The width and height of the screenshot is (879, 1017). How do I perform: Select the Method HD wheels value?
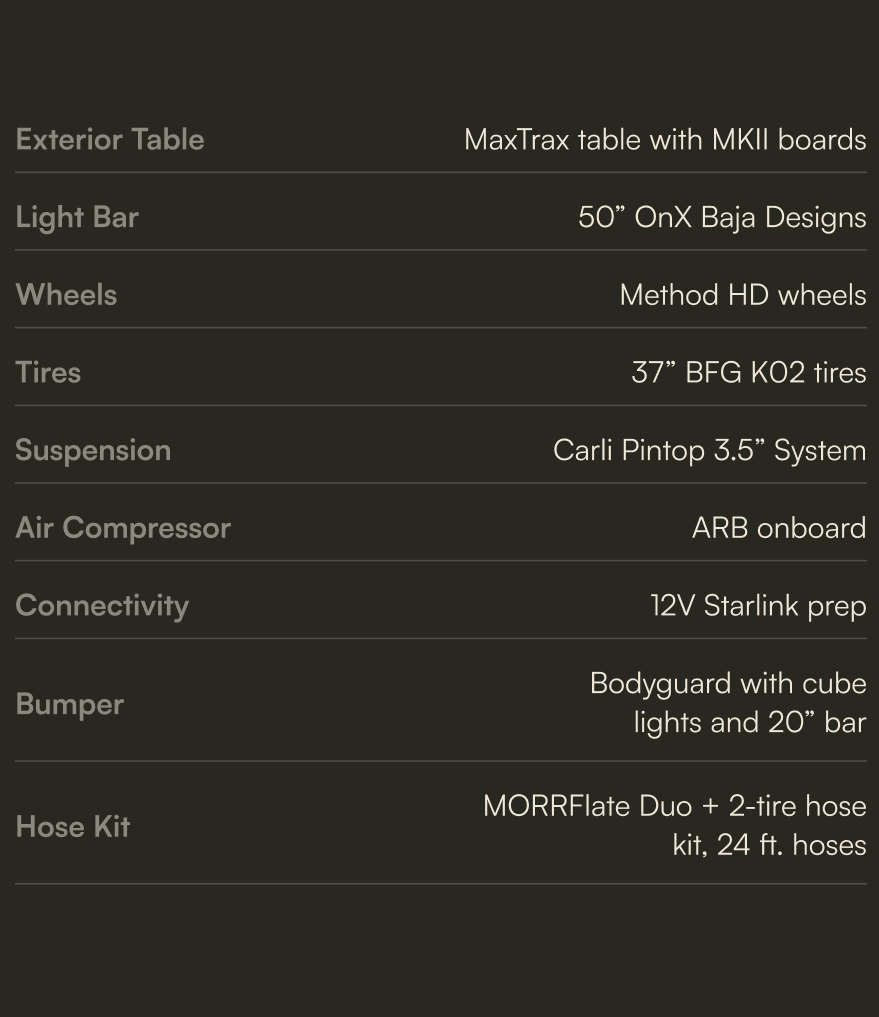point(743,295)
